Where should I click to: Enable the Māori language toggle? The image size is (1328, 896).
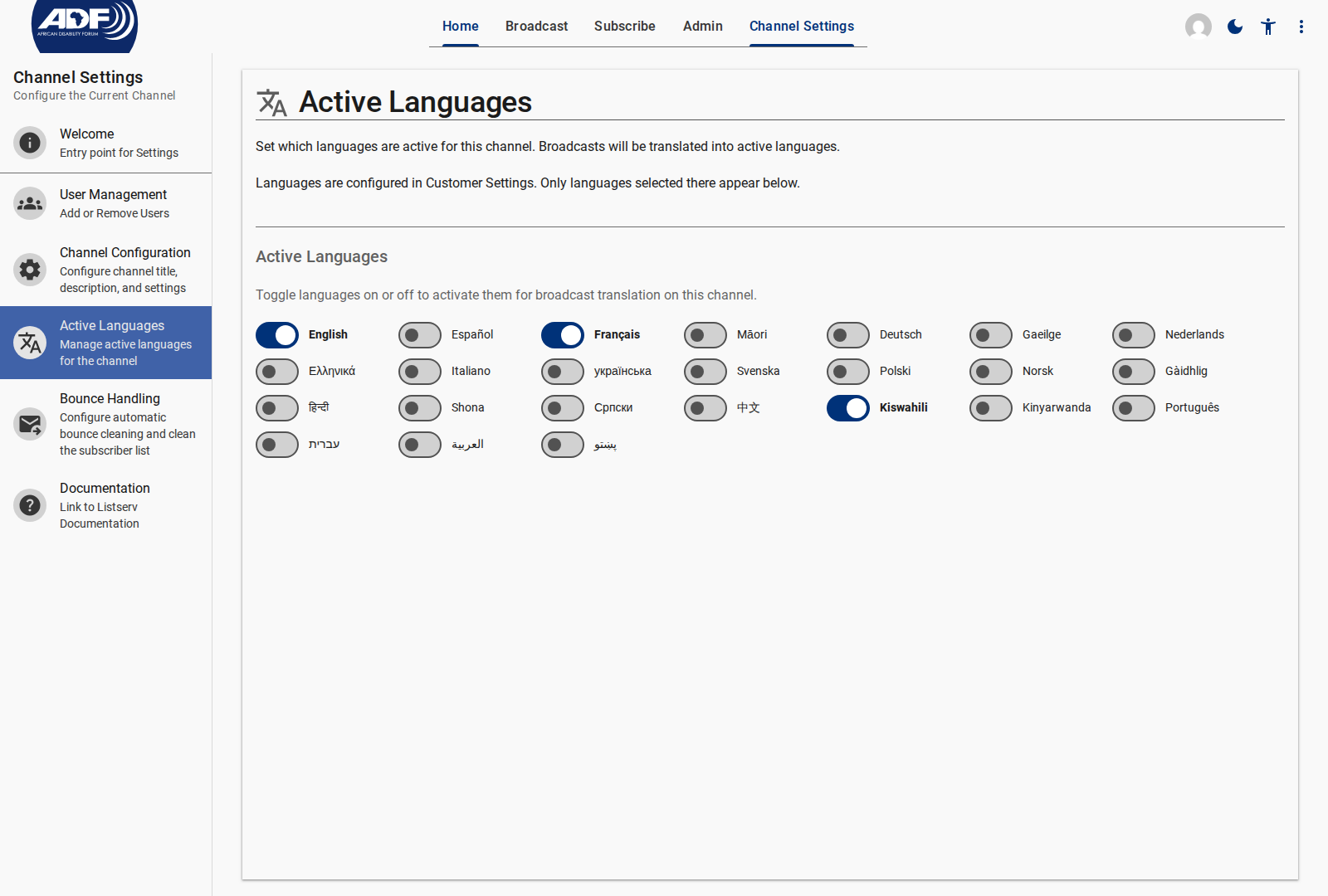click(705, 335)
